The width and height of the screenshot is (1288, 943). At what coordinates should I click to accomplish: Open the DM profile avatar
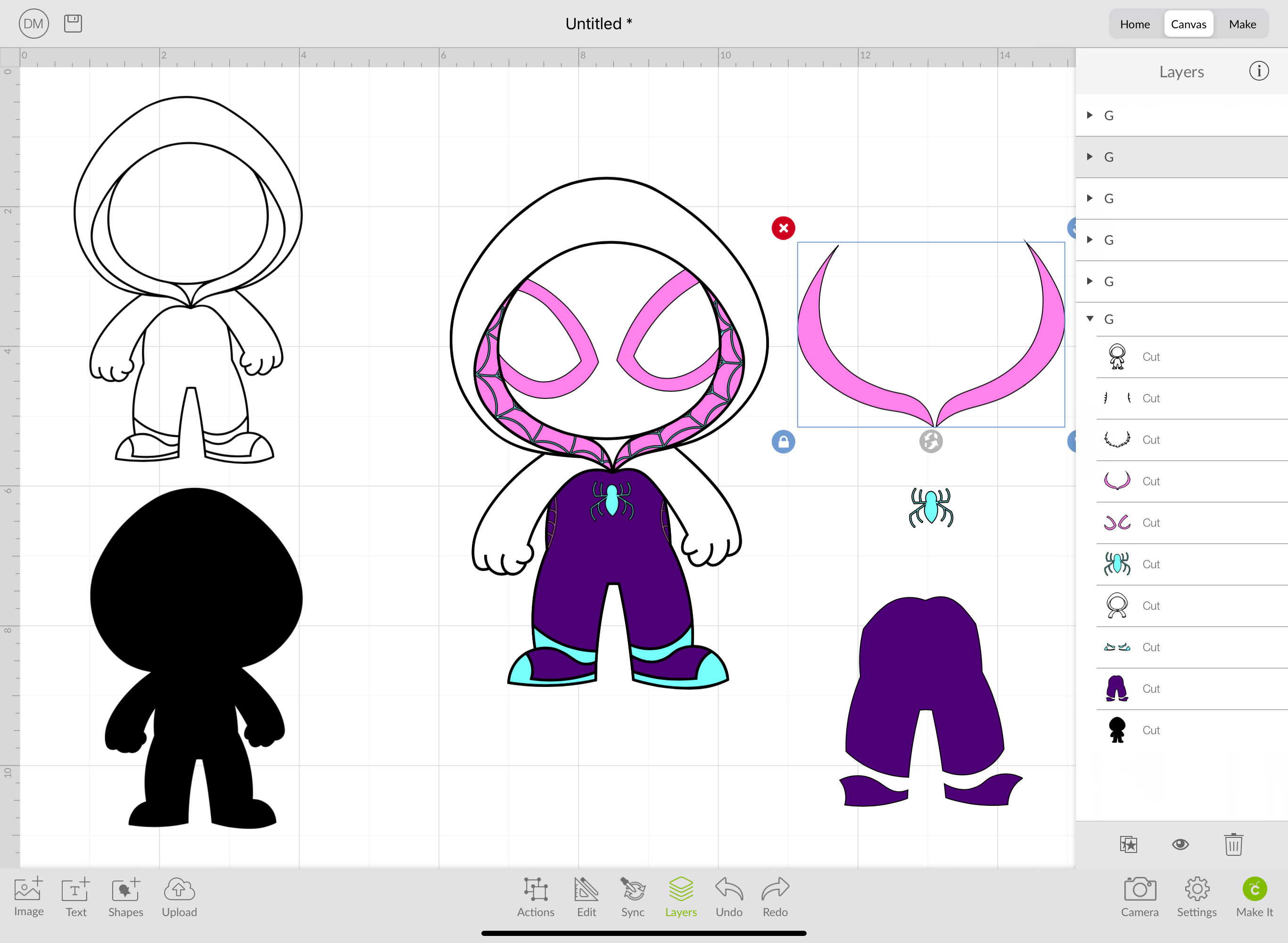33,24
